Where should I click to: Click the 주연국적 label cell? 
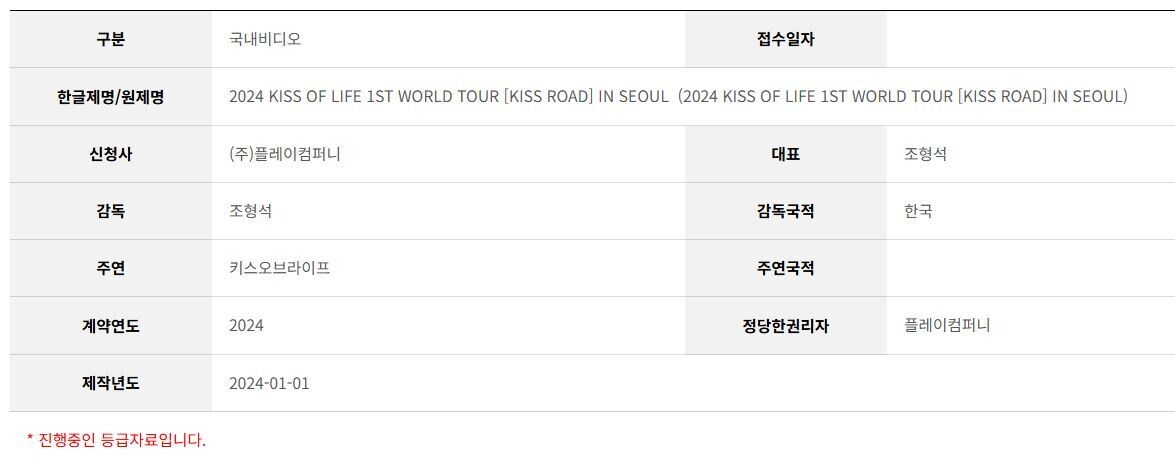(x=785, y=269)
